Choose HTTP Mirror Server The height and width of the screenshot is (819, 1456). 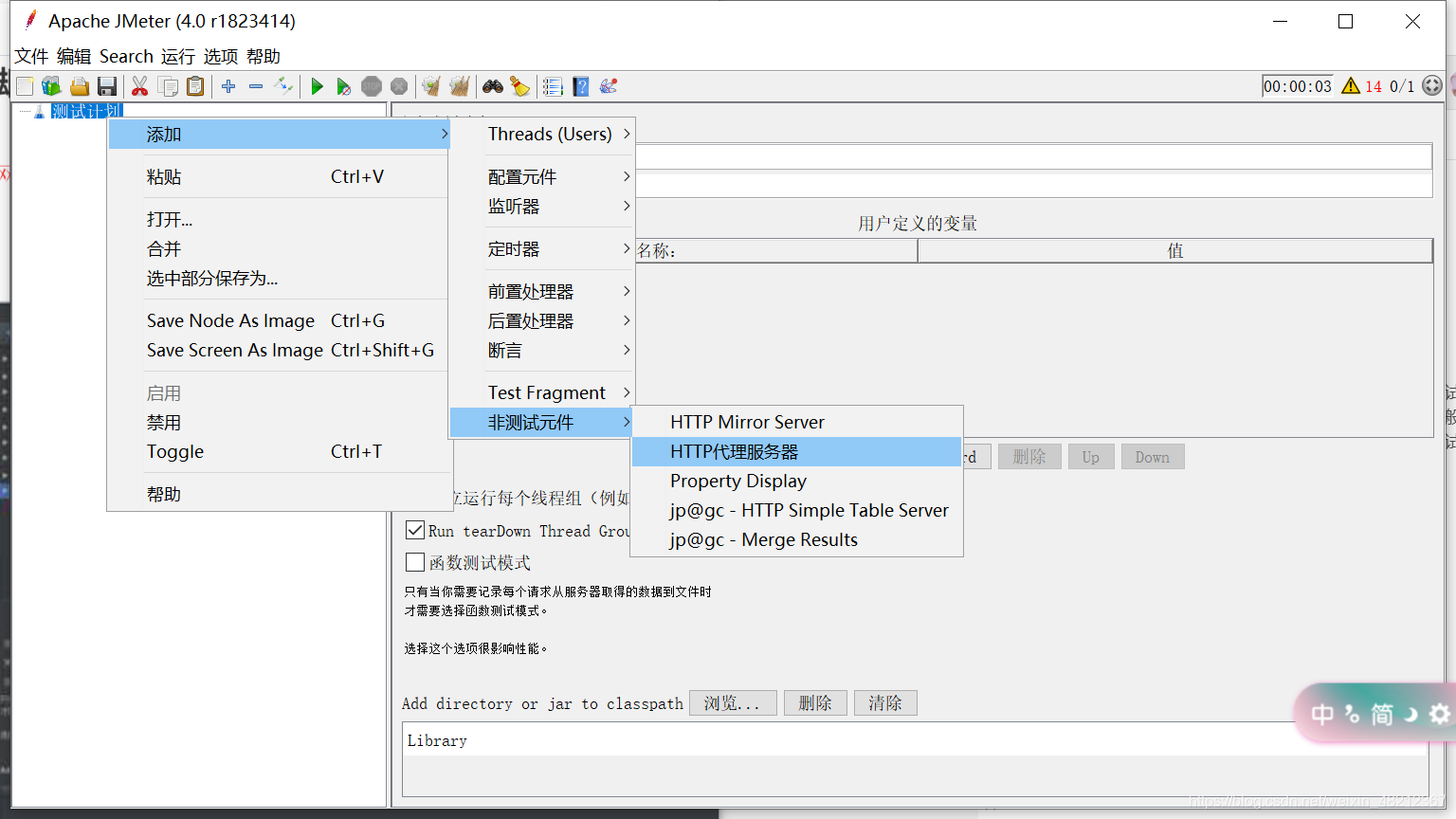coord(796,423)
